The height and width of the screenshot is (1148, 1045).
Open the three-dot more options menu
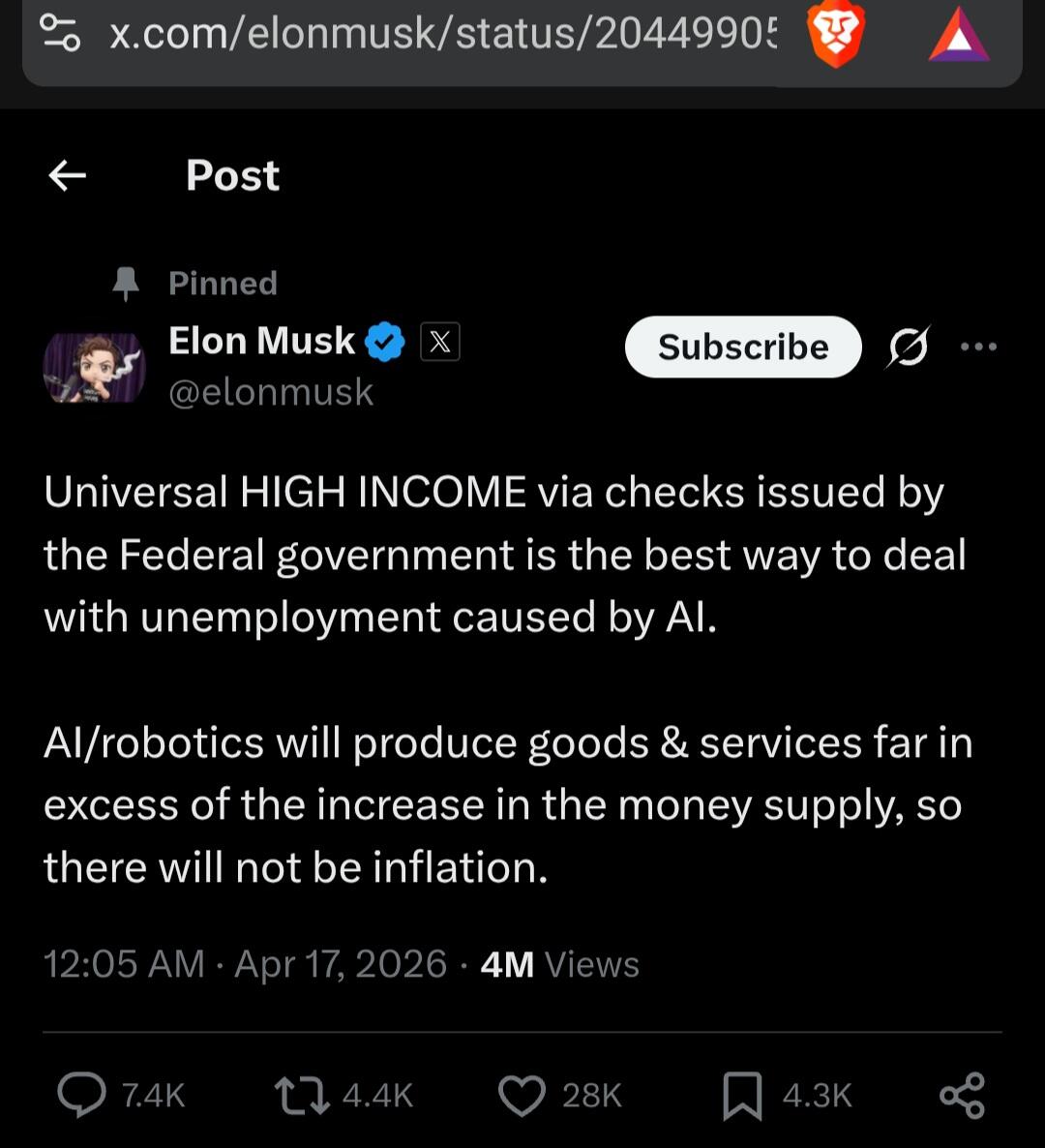pyautogui.click(x=978, y=347)
